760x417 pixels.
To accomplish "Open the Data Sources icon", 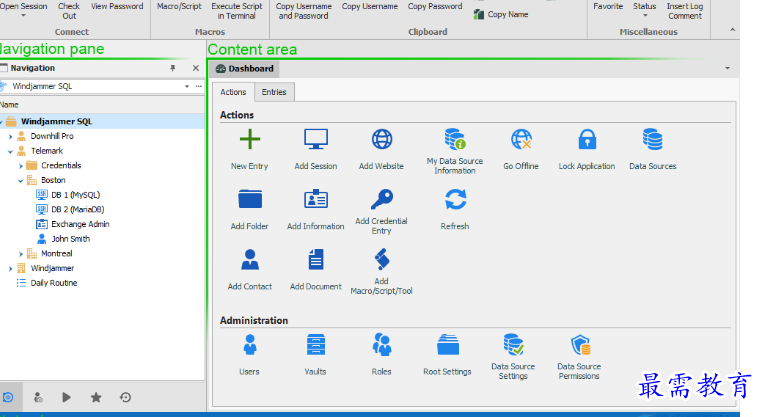I will point(652,140).
